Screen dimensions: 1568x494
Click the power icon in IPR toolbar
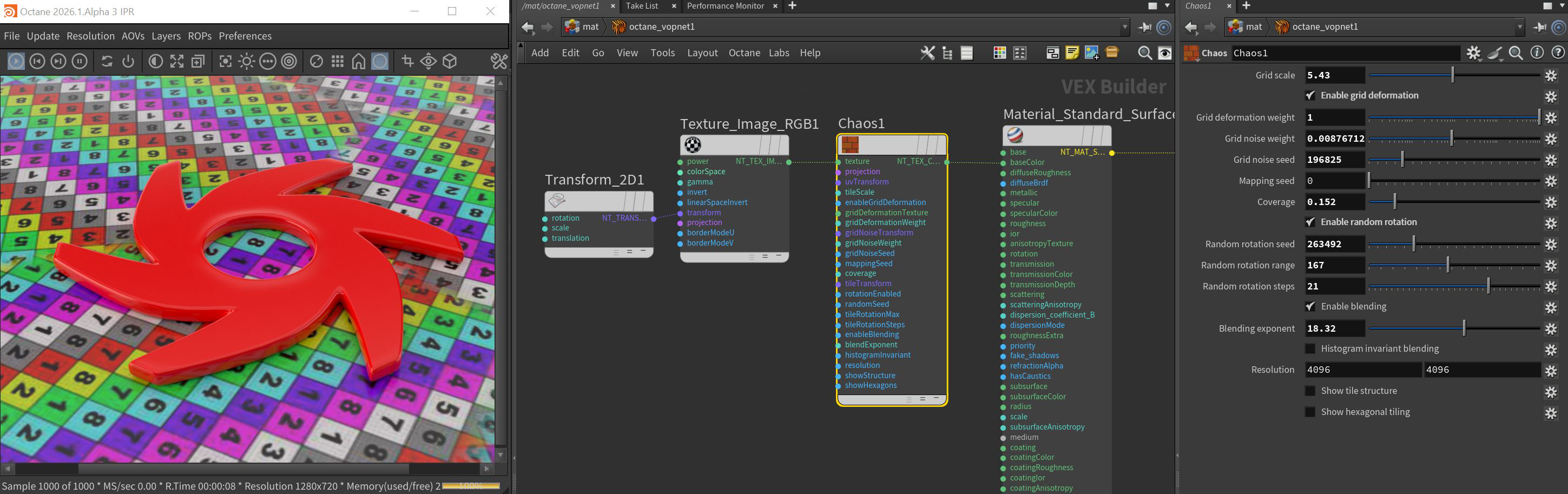tap(128, 62)
